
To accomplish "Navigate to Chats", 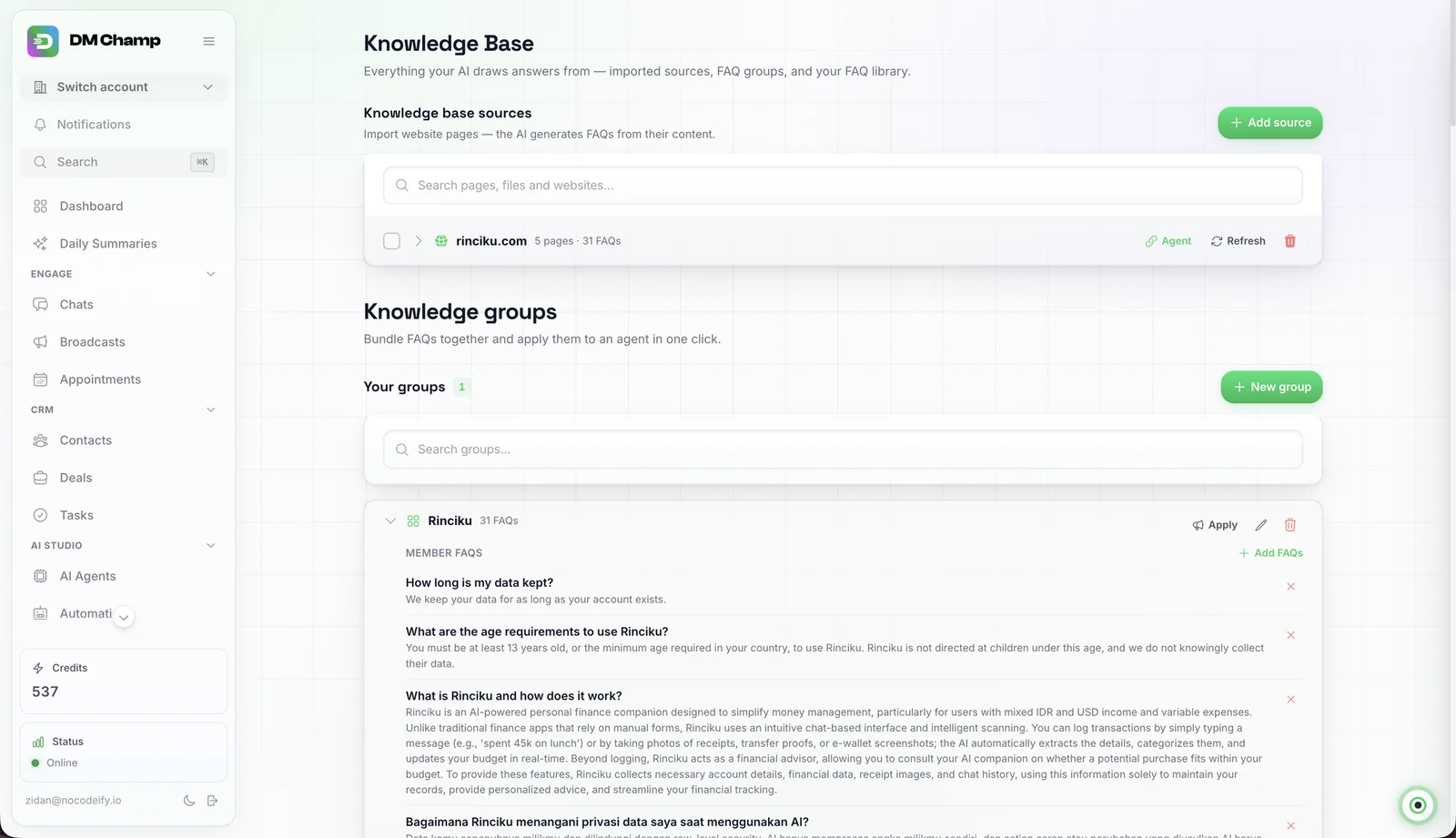I will tap(124, 305).
